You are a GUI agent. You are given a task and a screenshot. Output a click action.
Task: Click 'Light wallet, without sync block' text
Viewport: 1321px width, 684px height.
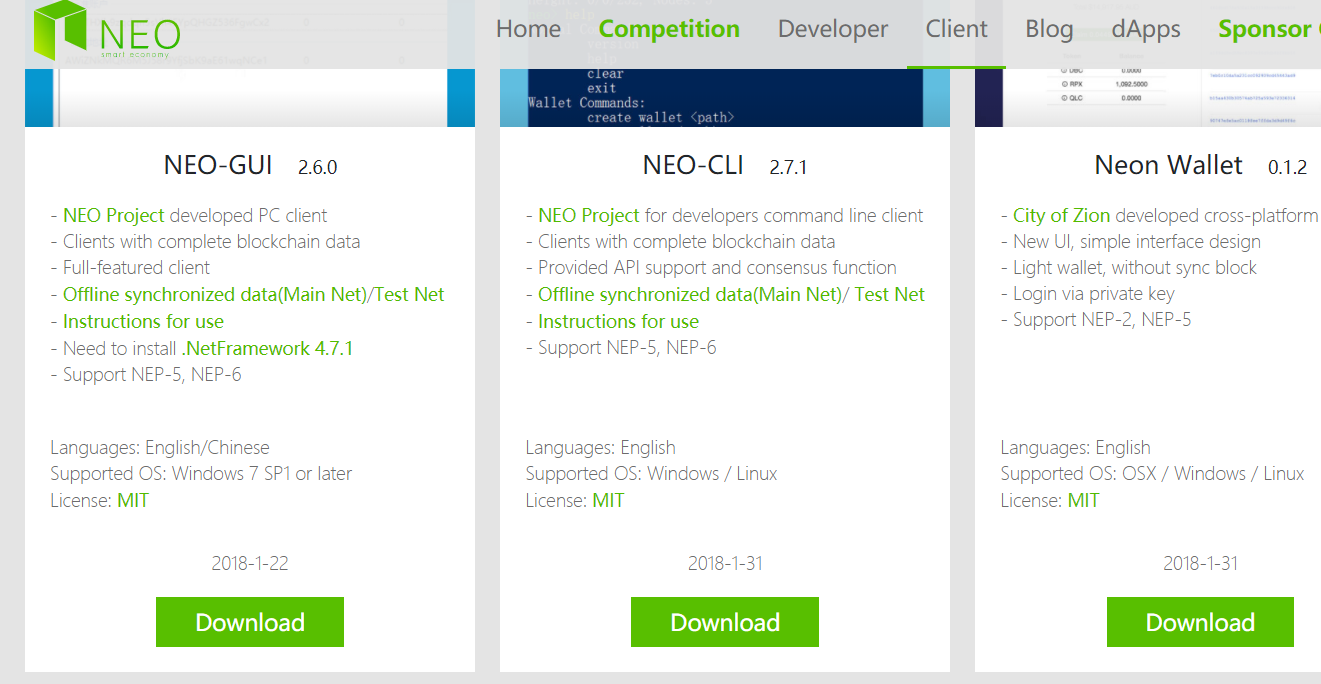[x=1135, y=267]
